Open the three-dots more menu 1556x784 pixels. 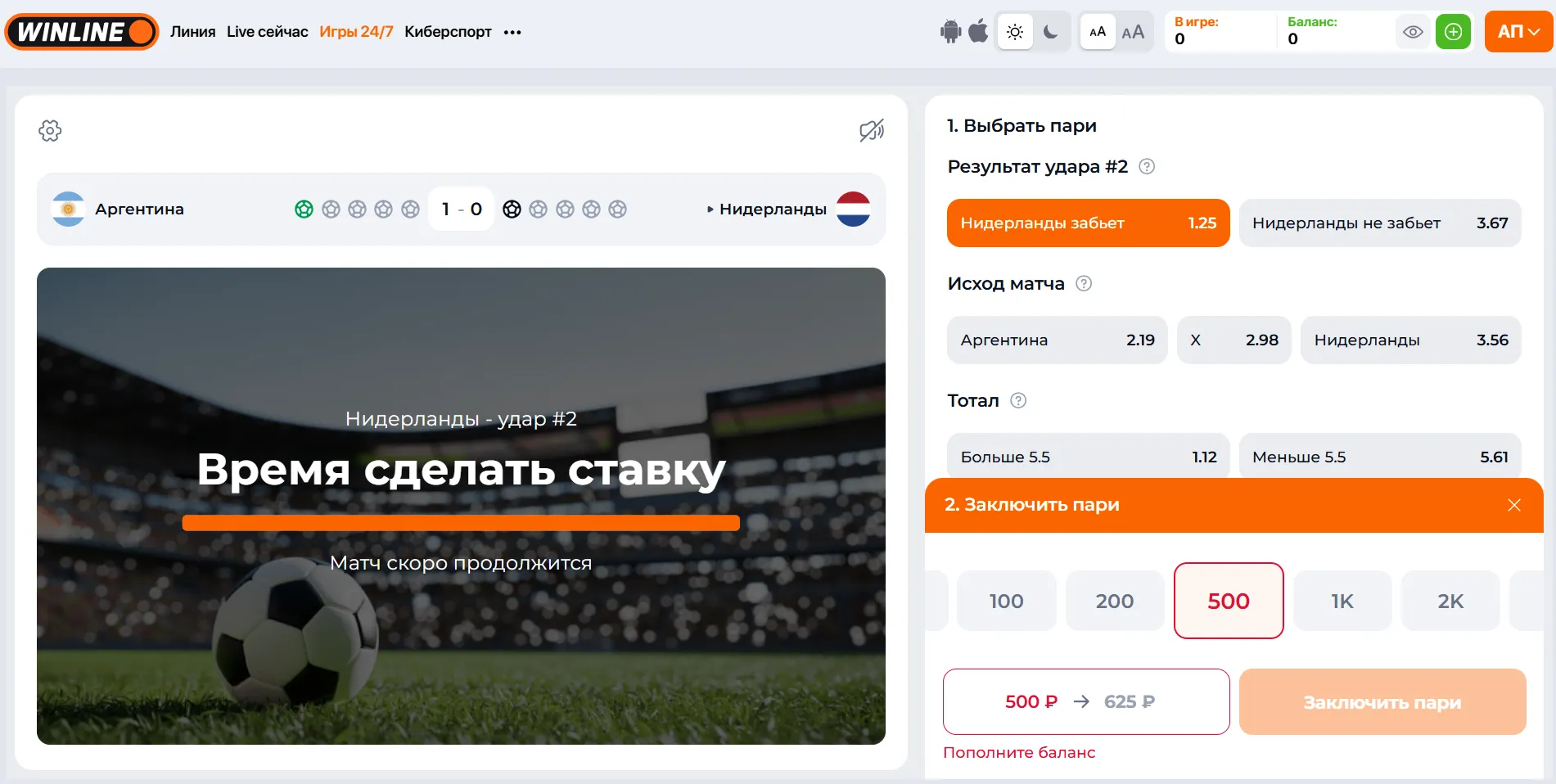point(512,33)
